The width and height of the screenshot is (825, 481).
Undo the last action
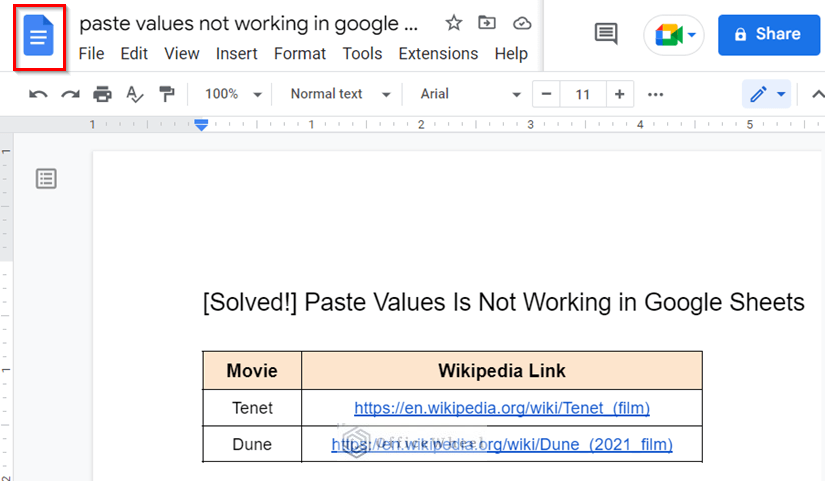pyautogui.click(x=38, y=94)
